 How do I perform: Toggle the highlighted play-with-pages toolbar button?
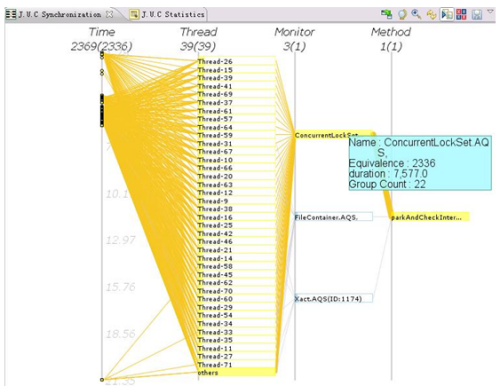click(446, 14)
